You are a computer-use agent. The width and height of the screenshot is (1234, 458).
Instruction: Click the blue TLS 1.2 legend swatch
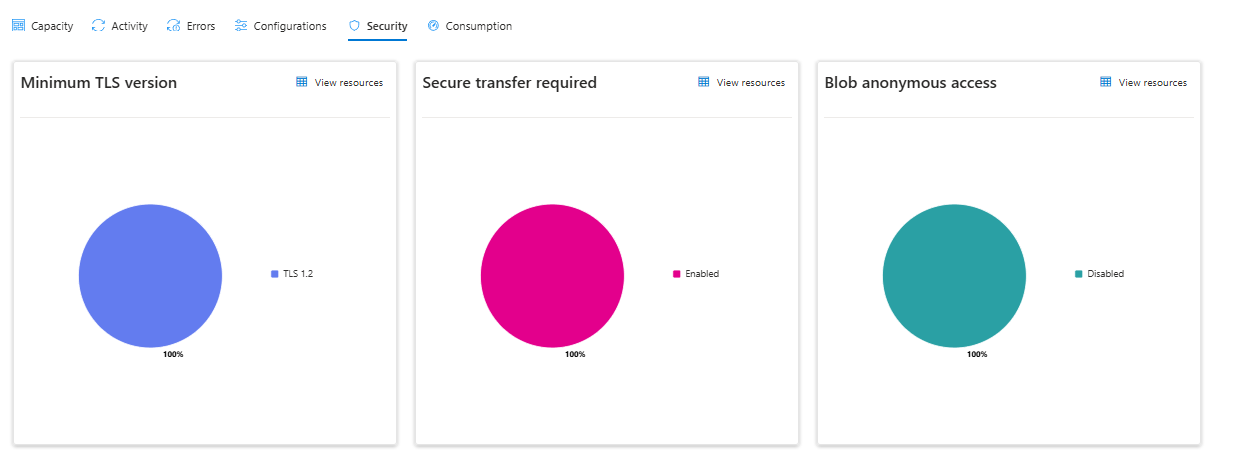coord(275,274)
